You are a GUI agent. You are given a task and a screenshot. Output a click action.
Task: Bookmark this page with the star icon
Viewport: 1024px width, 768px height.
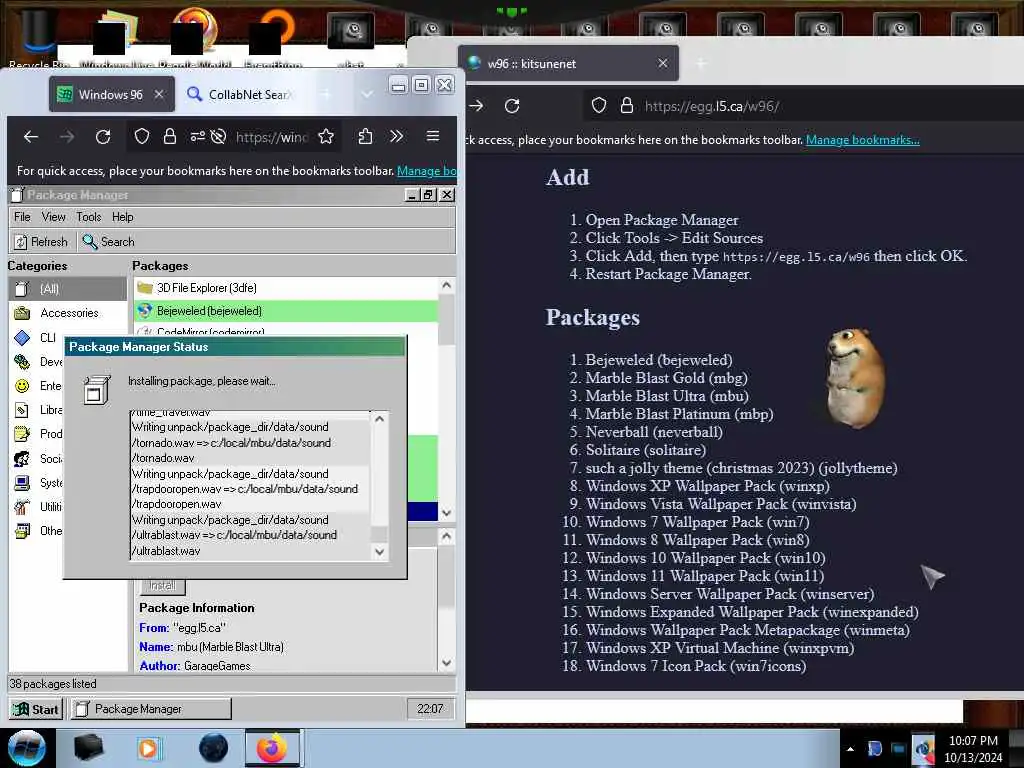pyautogui.click(x=326, y=136)
